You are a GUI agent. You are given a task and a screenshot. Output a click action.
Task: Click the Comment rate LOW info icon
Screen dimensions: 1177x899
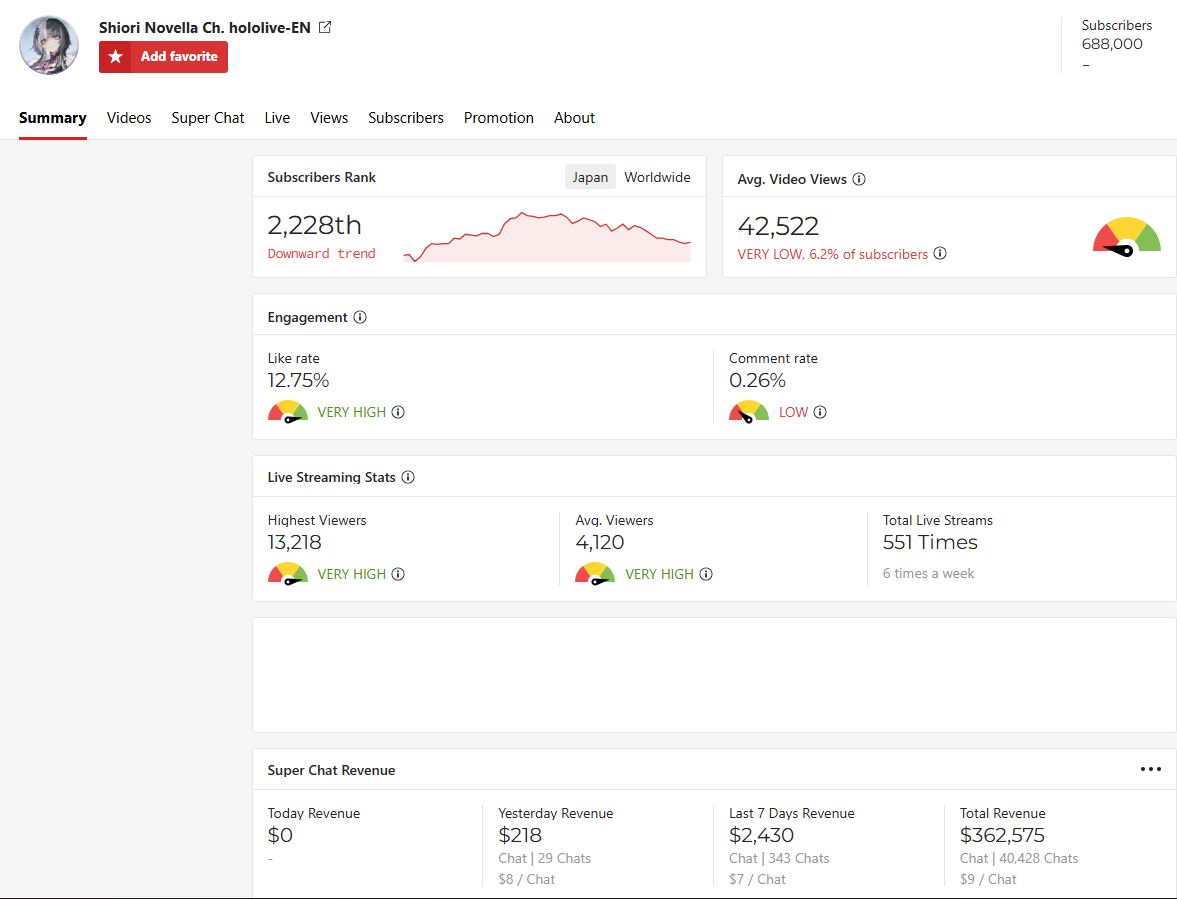click(x=820, y=412)
